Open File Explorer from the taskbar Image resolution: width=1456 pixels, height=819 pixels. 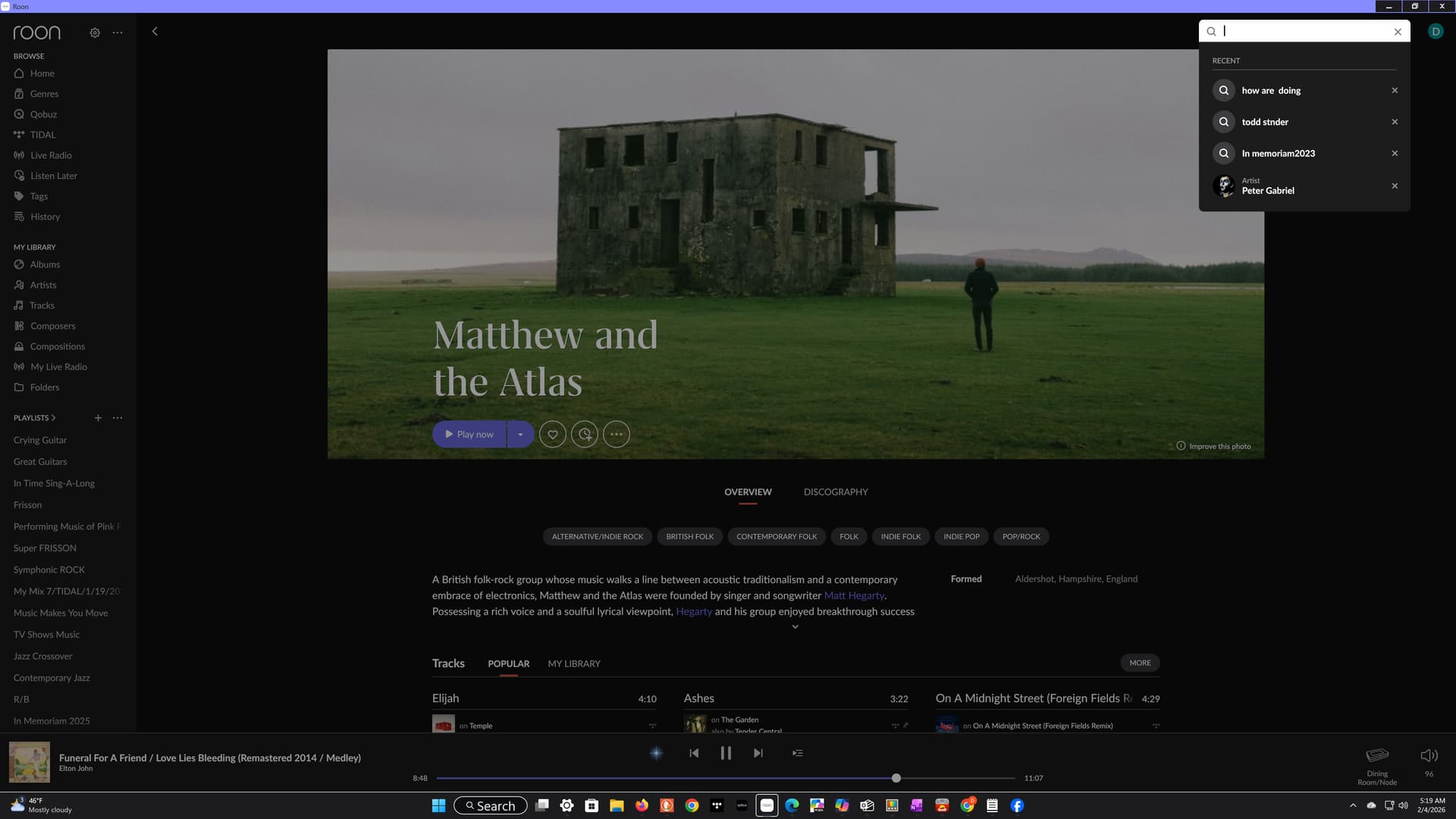617,805
